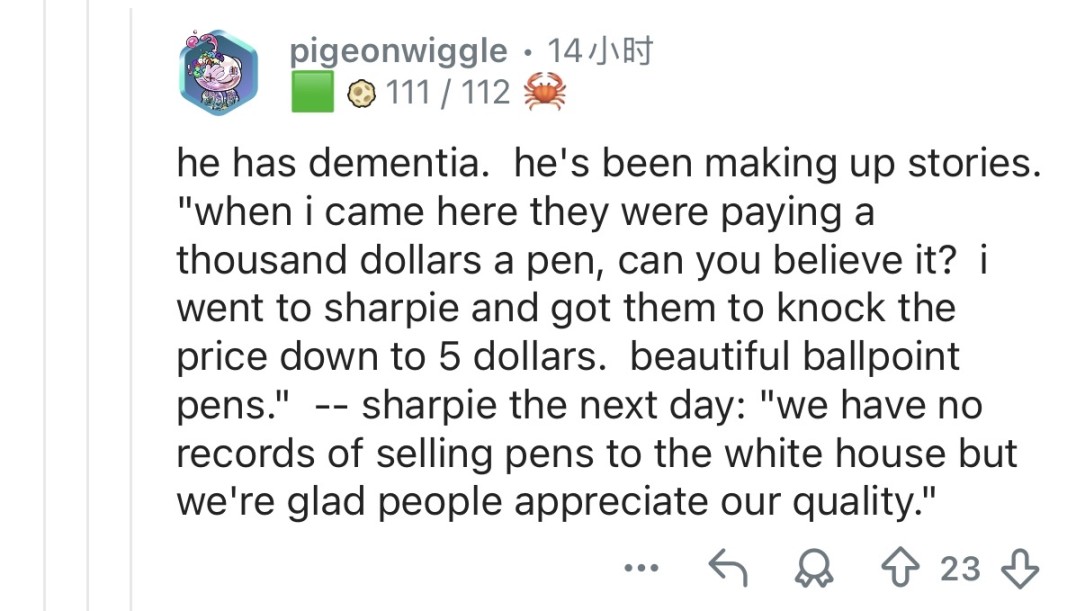Viewport: 1085px width, 611px height.
Task: Click the green square flair icon
Action: pos(312,93)
